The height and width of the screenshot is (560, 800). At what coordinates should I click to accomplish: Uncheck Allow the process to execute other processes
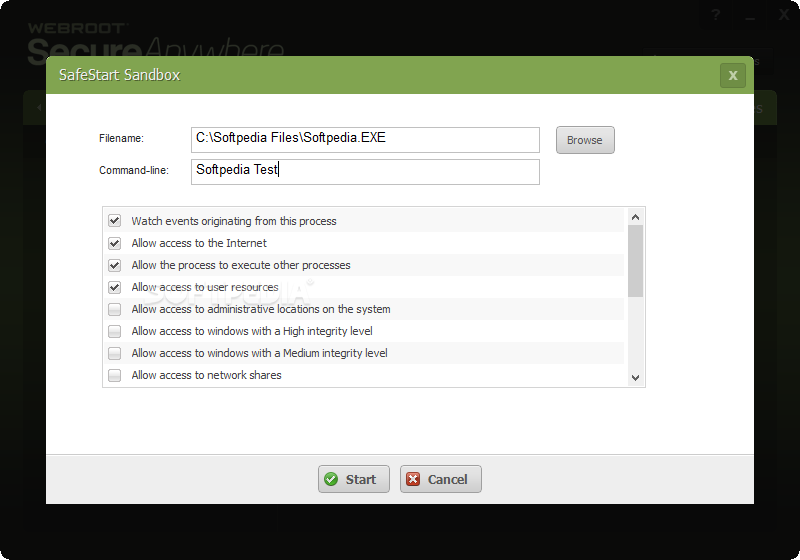pos(114,265)
